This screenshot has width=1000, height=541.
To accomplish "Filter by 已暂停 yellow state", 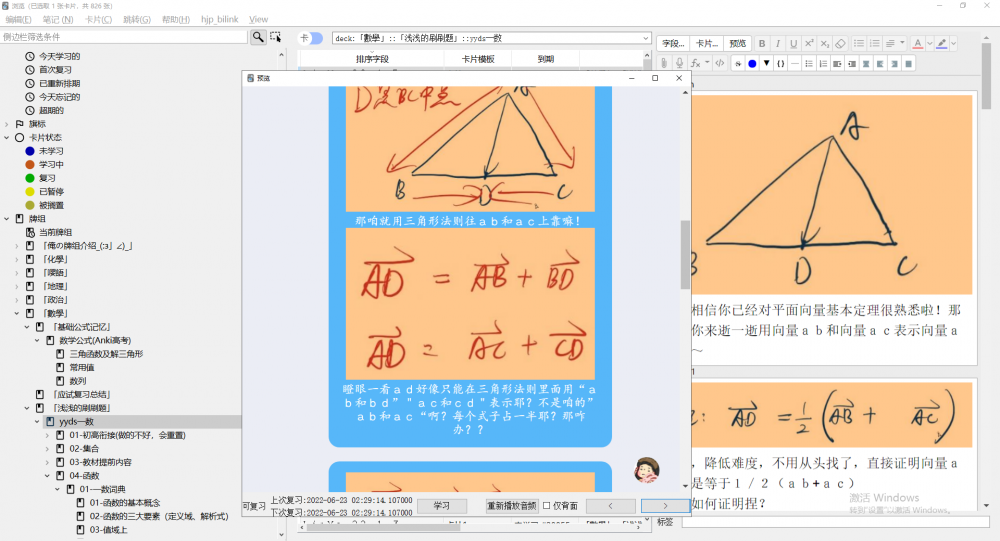I will pos(51,191).
